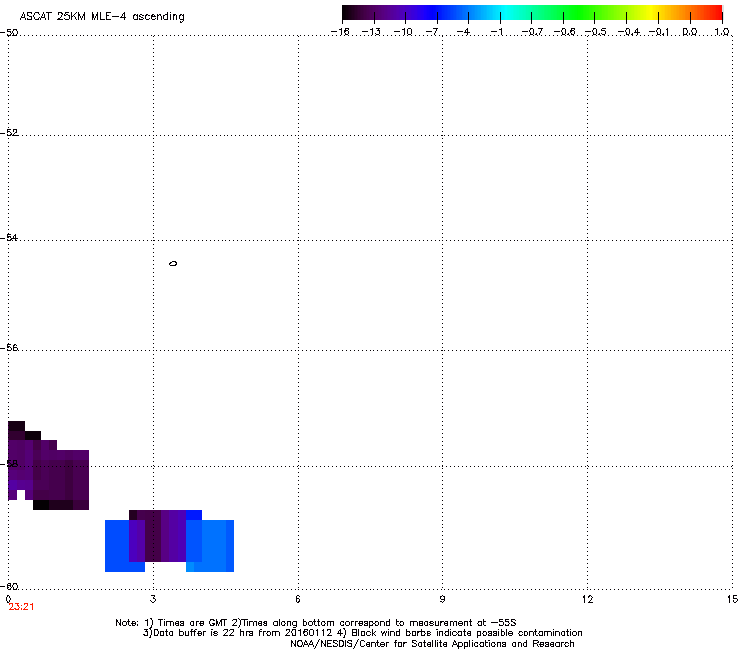Click the '-10' color bar scale label
This screenshot has width=740, height=650.
pos(403,32)
